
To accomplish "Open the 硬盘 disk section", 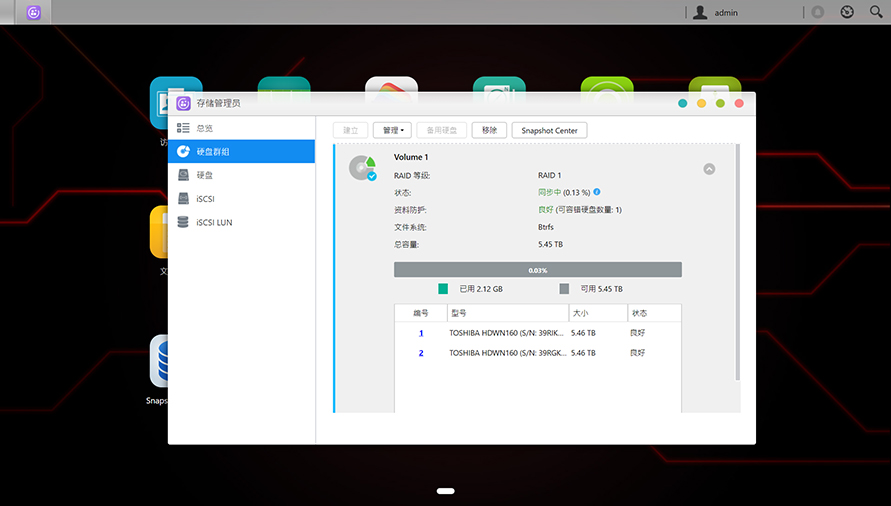I will [204, 175].
